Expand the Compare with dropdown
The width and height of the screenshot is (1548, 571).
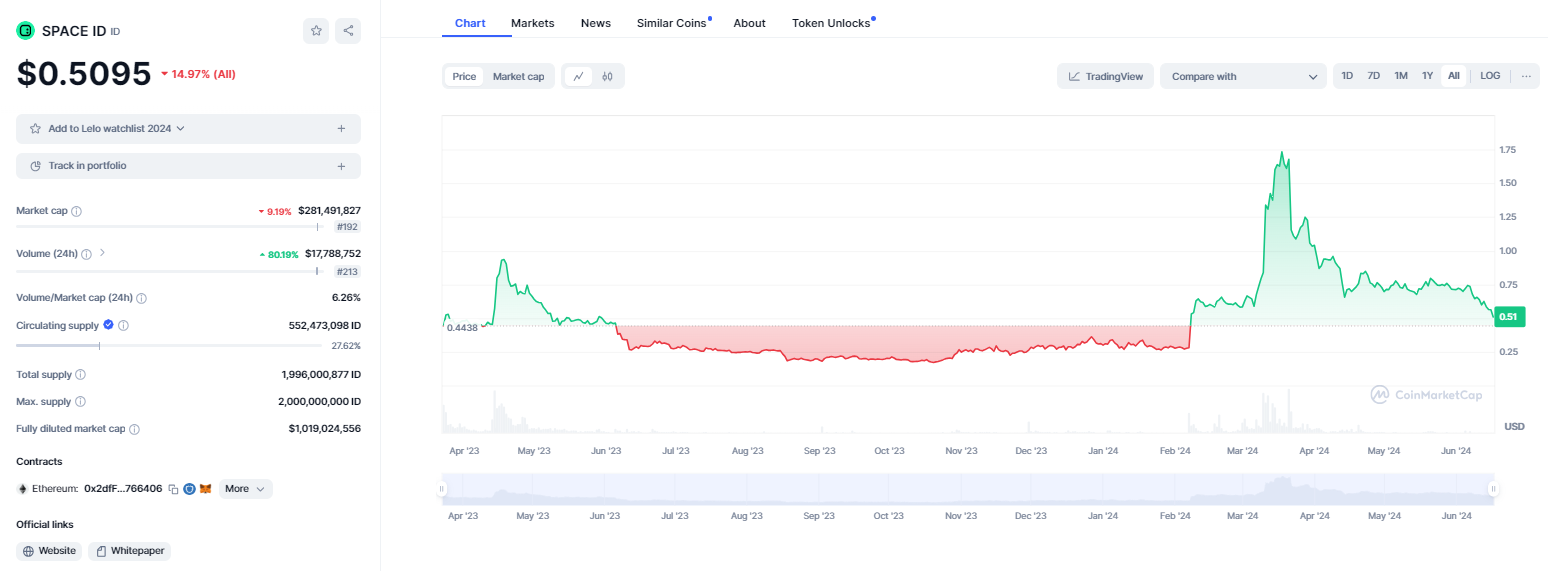[1243, 76]
